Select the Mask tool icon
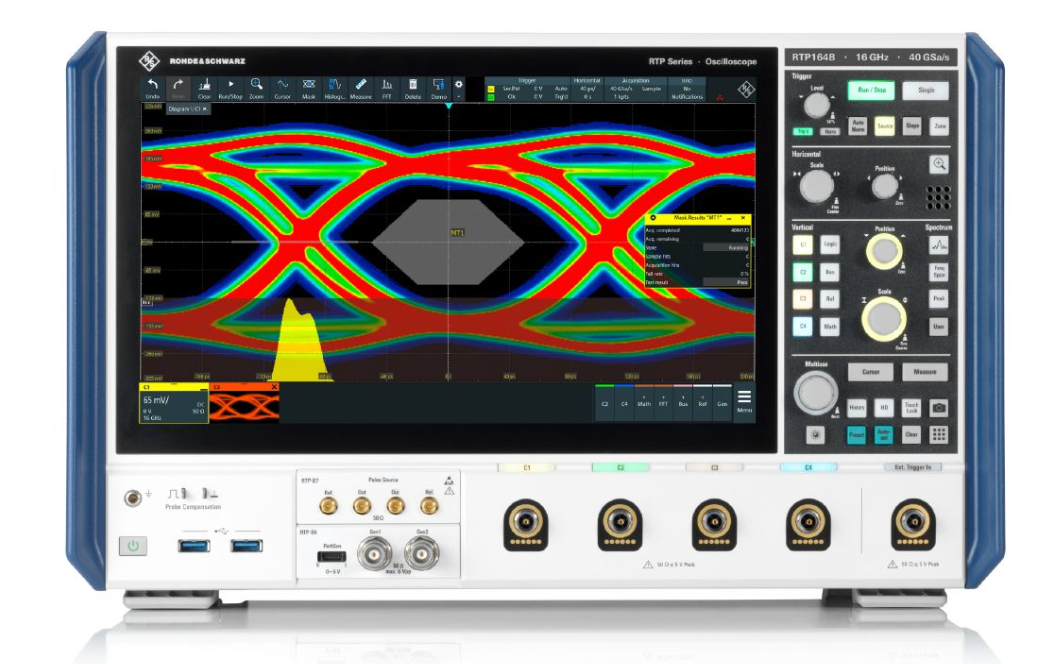 click(308, 88)
